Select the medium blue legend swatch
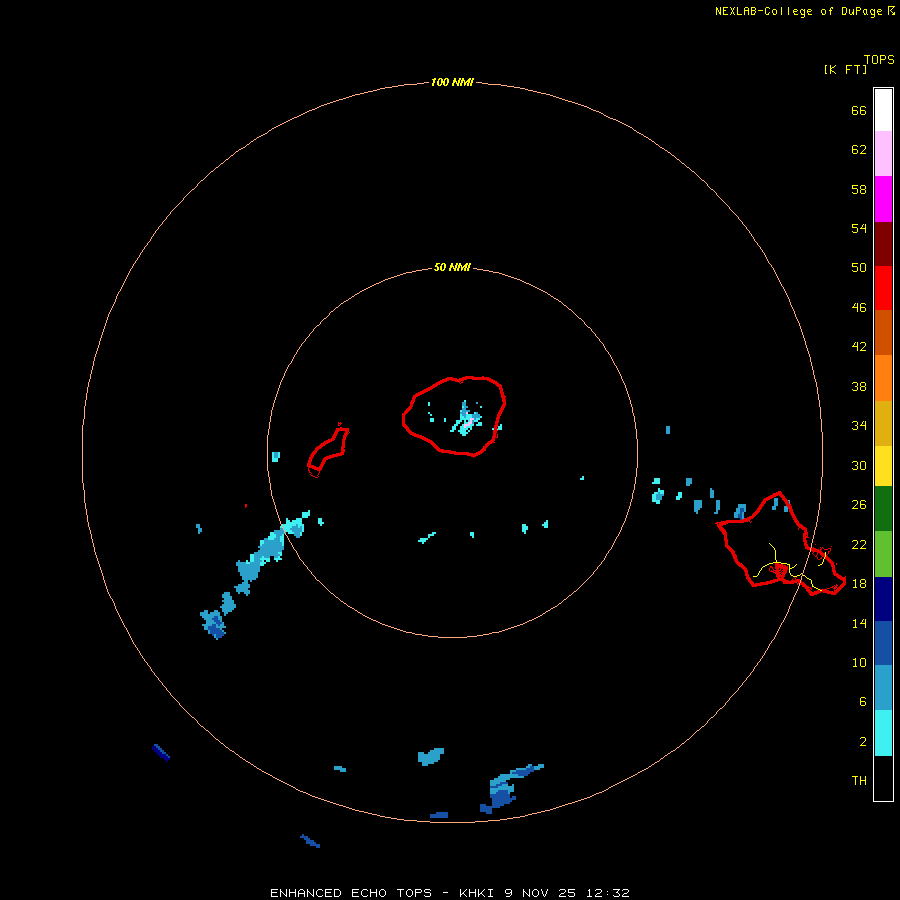900x900 pixels. [883, 643]
